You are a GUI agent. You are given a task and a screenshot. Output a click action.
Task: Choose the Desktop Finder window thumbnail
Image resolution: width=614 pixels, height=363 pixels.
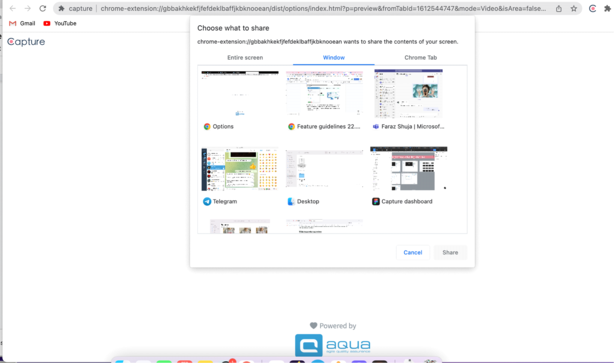[x=324, y=176]
